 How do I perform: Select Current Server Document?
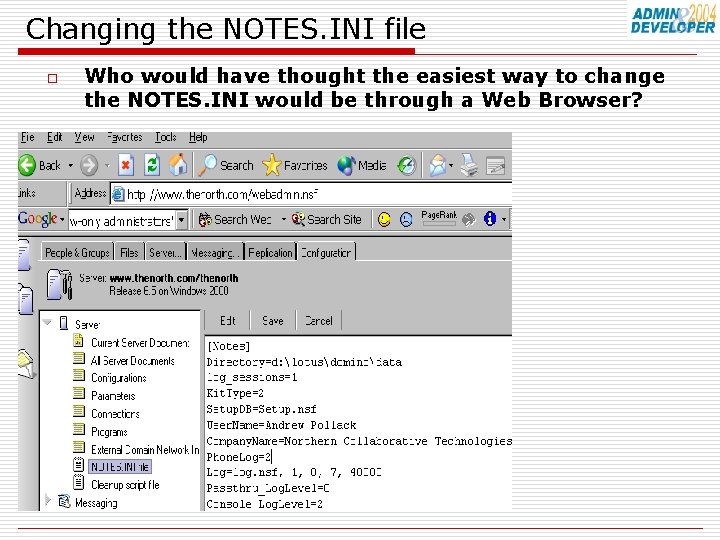click(x=140, y=343)
